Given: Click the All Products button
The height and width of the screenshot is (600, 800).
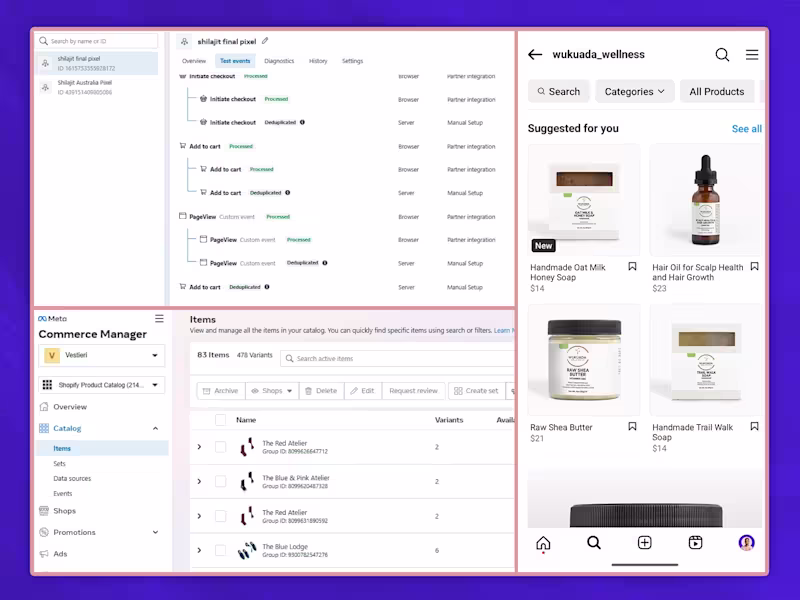Looking at the screenshot, I should [717, 92].
